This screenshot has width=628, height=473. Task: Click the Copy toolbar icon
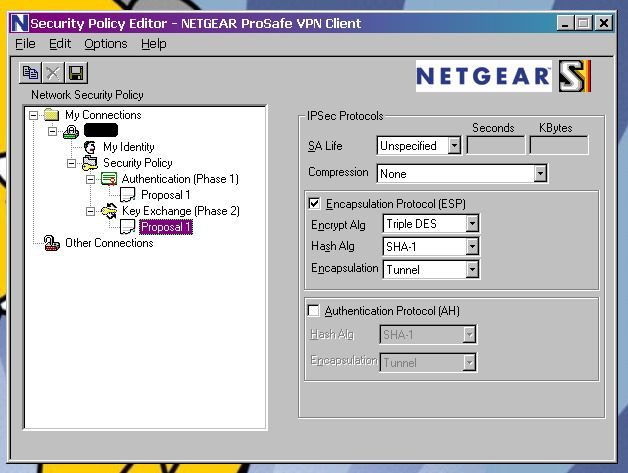pos(30,73)
